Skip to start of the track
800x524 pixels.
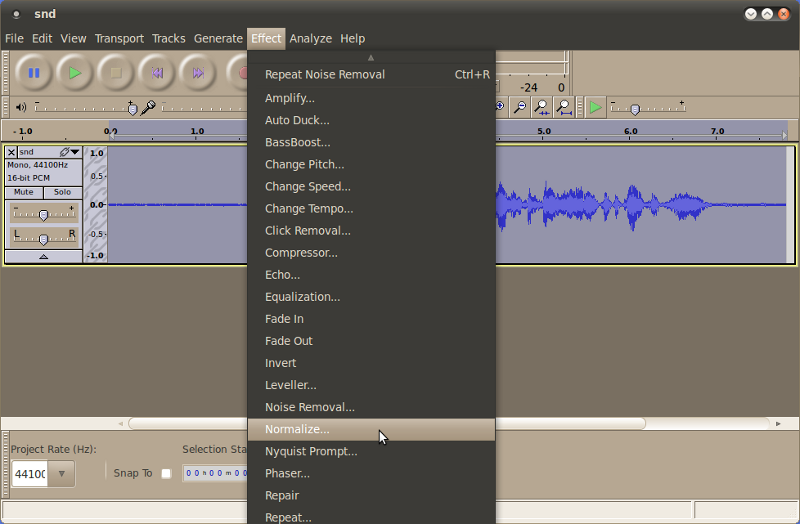click(157, 73)
